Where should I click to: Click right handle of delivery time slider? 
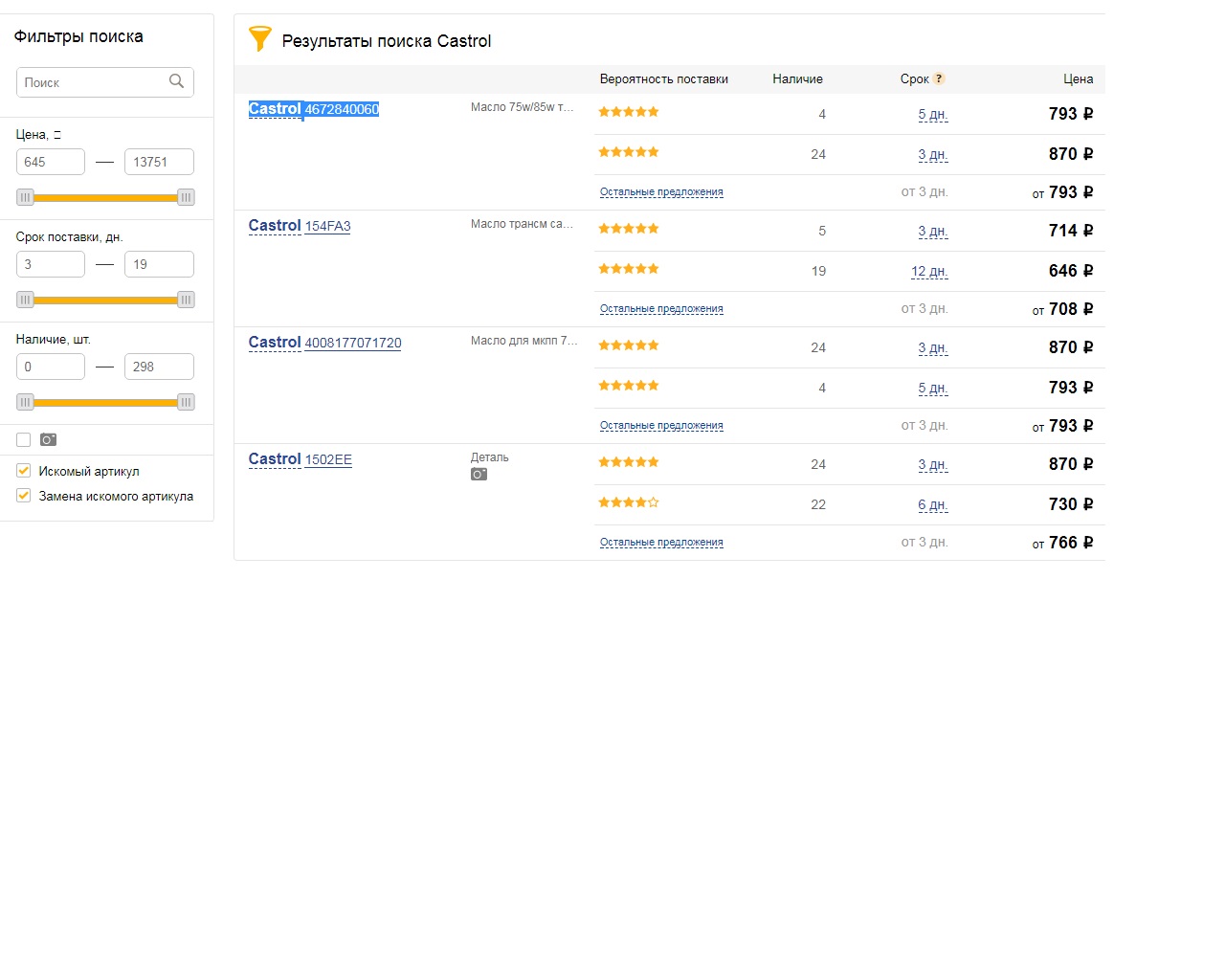pos(186,300)
